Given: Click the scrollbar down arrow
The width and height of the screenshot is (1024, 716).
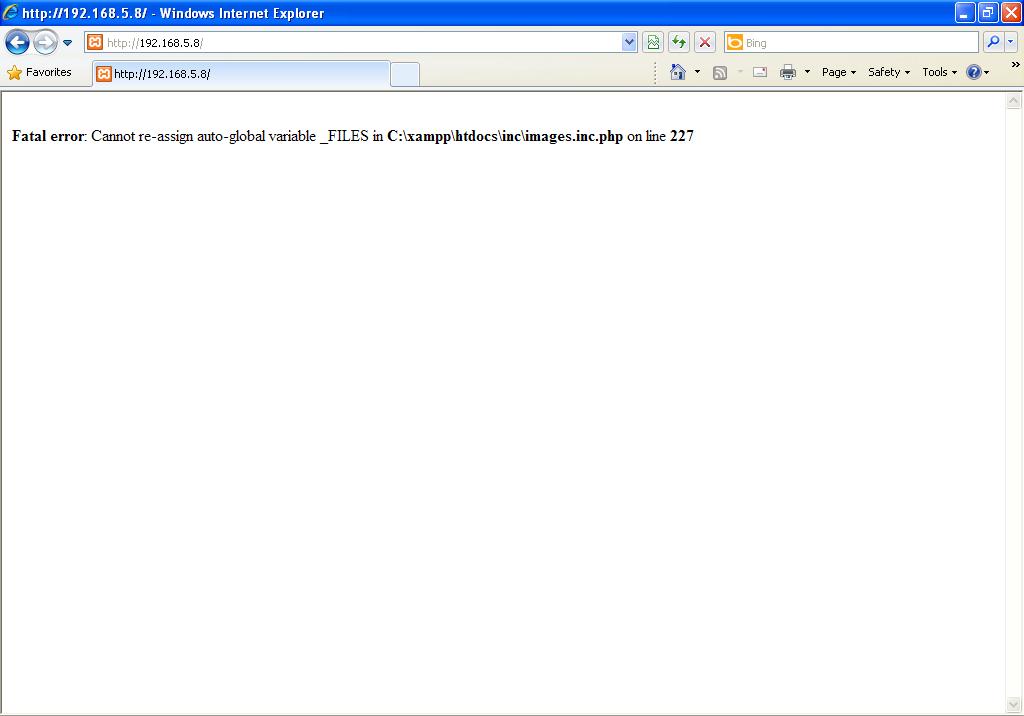Looking at the screenshot, I should pyautogui.click(x=1014, y=704).
